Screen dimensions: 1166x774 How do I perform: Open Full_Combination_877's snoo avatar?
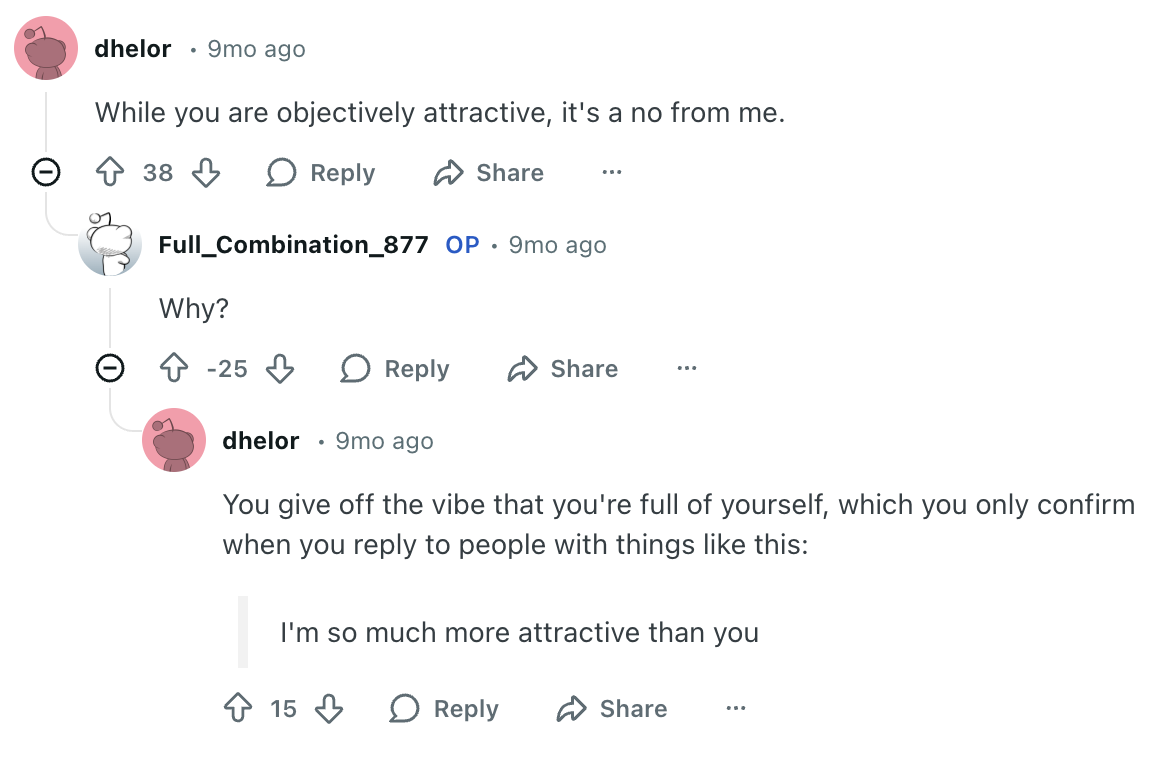coord(110,244)
